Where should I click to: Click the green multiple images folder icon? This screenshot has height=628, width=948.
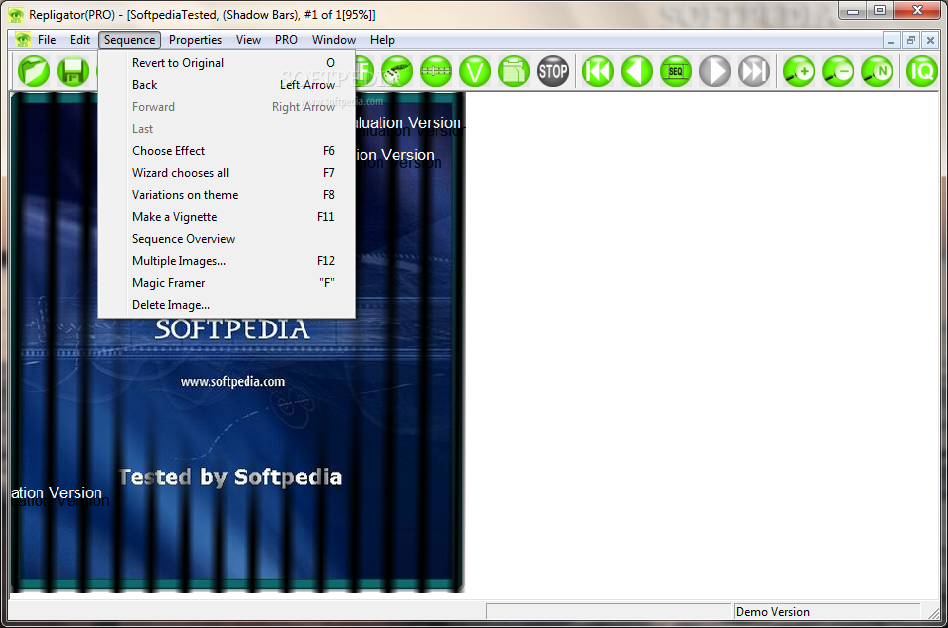(514, 71)
